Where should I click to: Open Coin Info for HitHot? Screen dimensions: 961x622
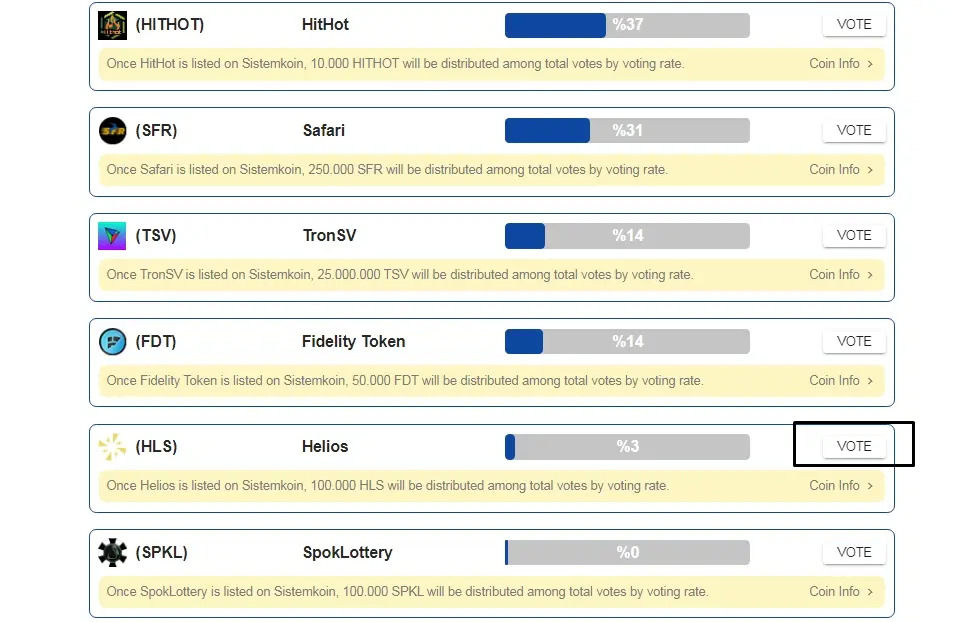[841, 64]
